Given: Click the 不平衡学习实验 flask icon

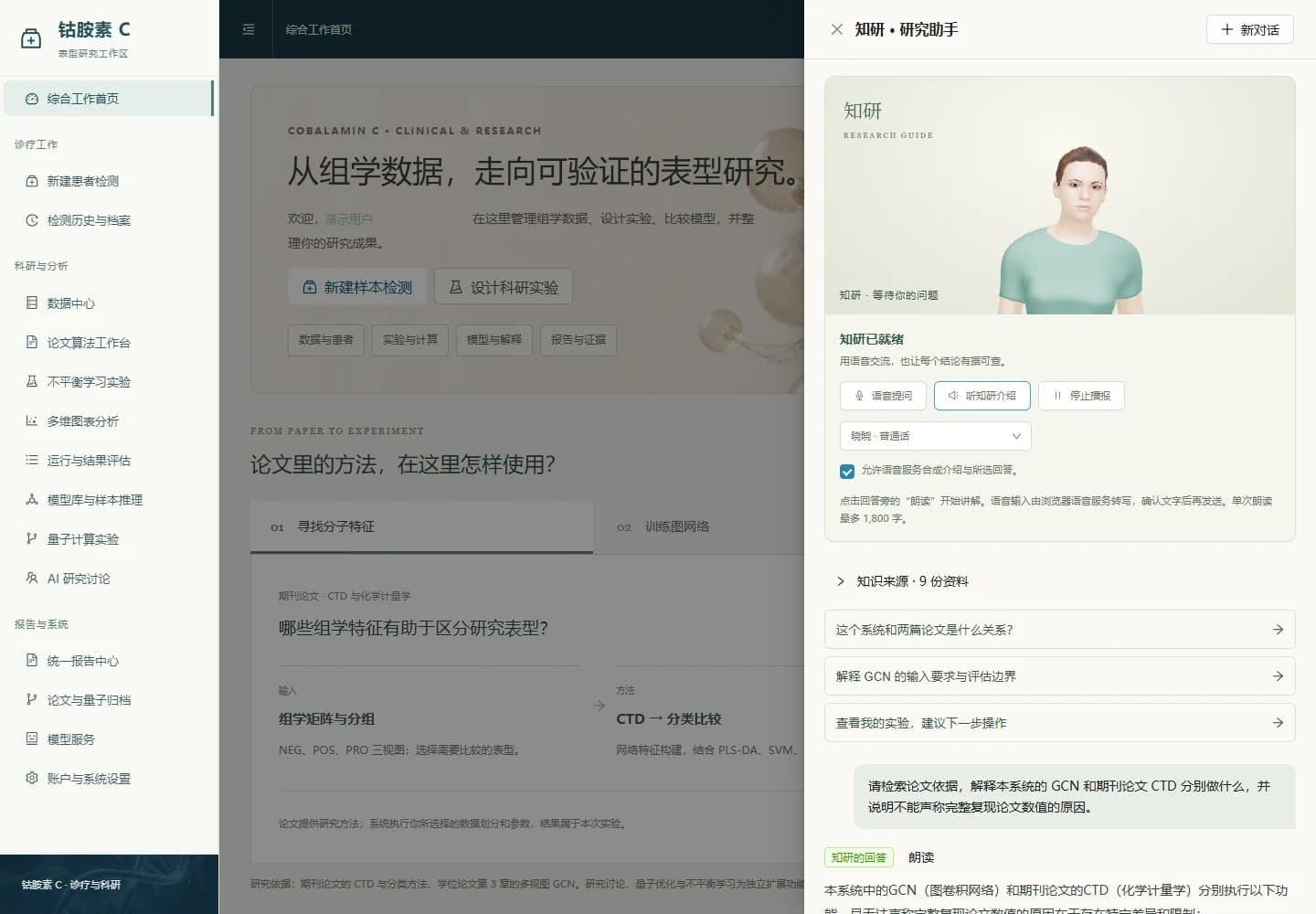Looking at the screenshot, I should [x=32, y=381].
